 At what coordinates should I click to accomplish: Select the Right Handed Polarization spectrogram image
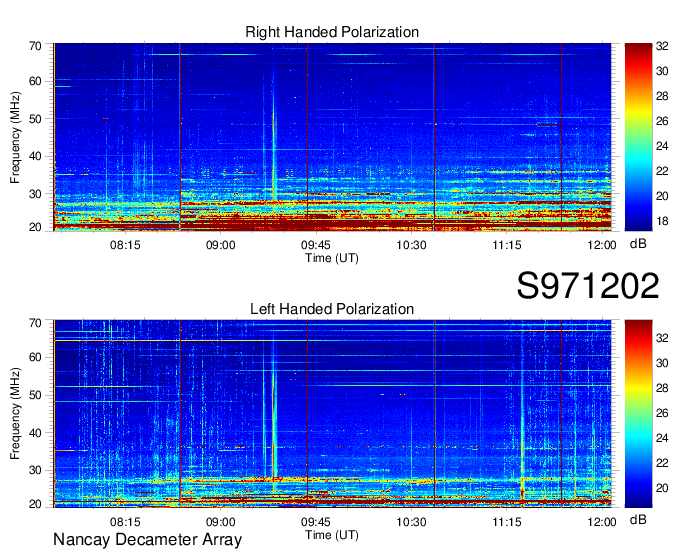point(332,137)
